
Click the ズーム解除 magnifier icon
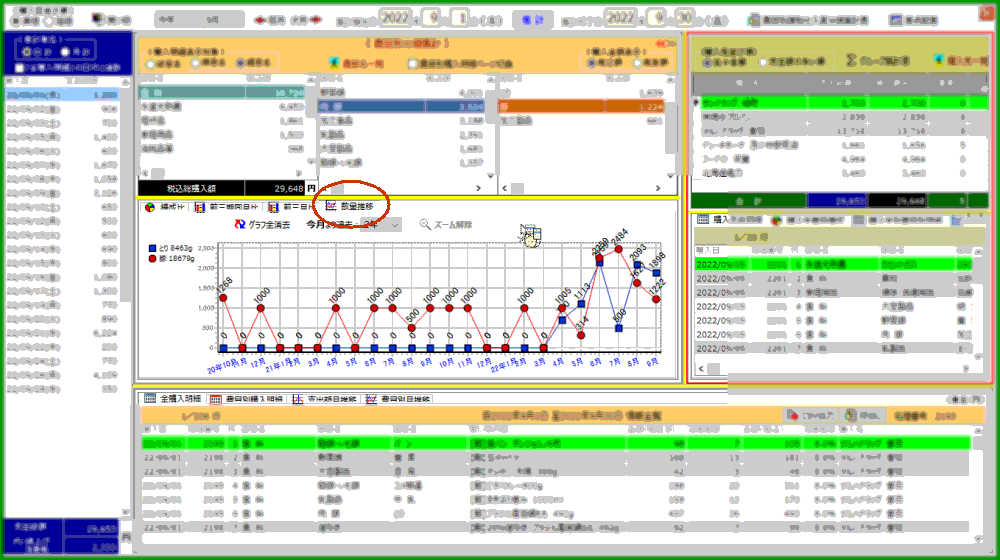pyautogui.click(x=425, y=225)
